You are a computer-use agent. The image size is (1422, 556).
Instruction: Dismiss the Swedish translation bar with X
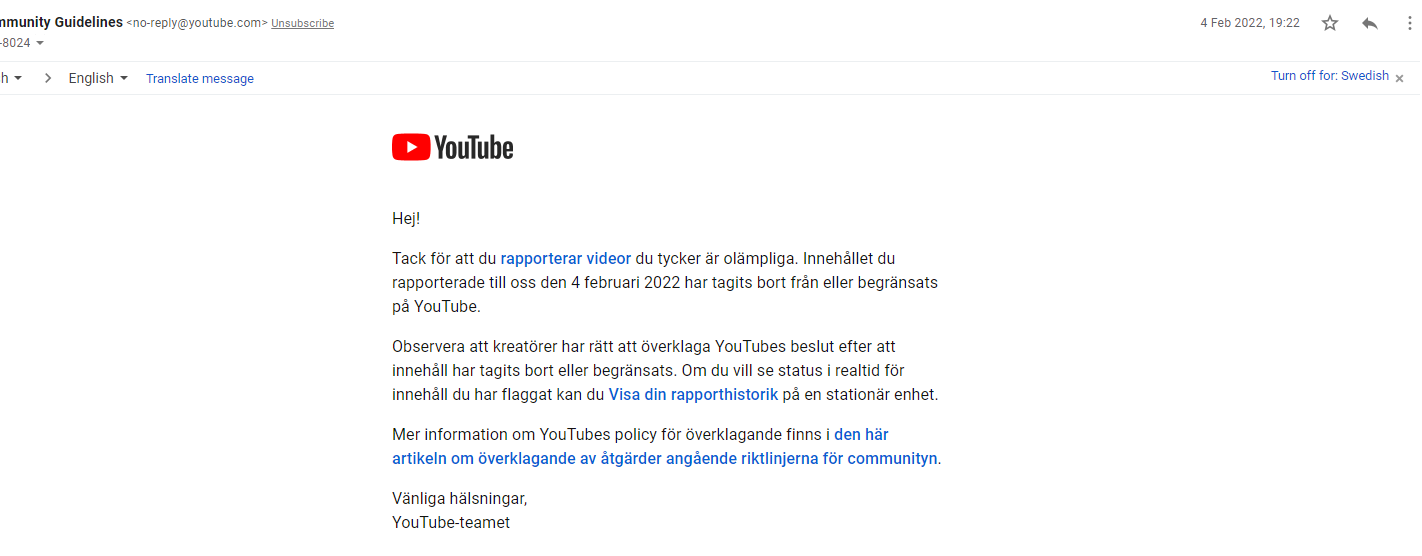1400,78
